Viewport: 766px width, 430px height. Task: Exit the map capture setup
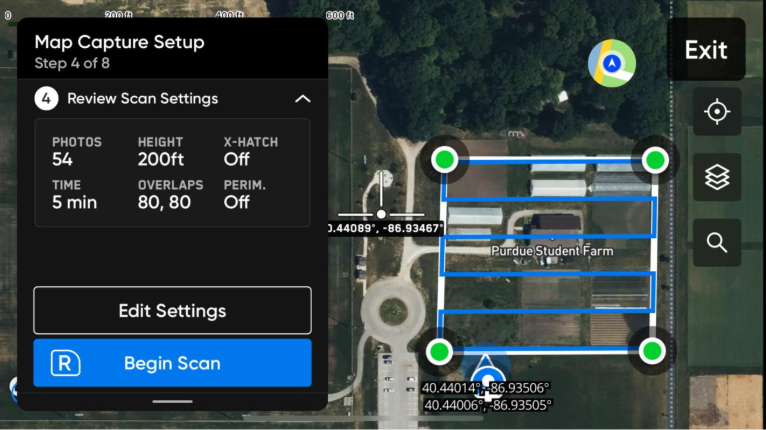(x=706, y=49)
